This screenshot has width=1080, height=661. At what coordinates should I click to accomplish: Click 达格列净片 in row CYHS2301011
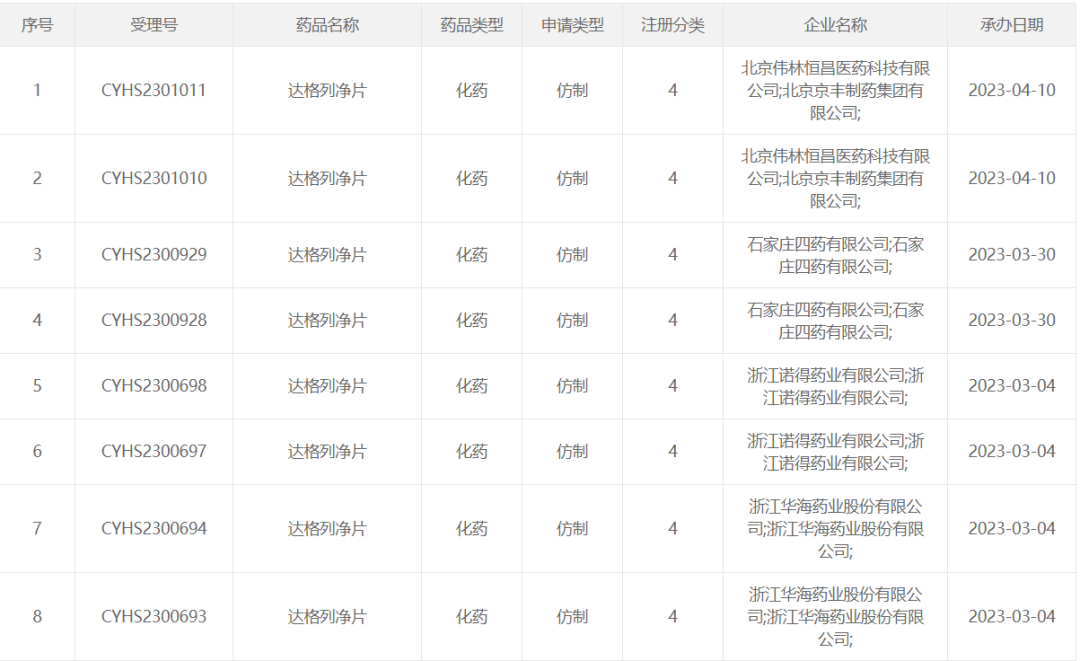[x=327, y=90]
